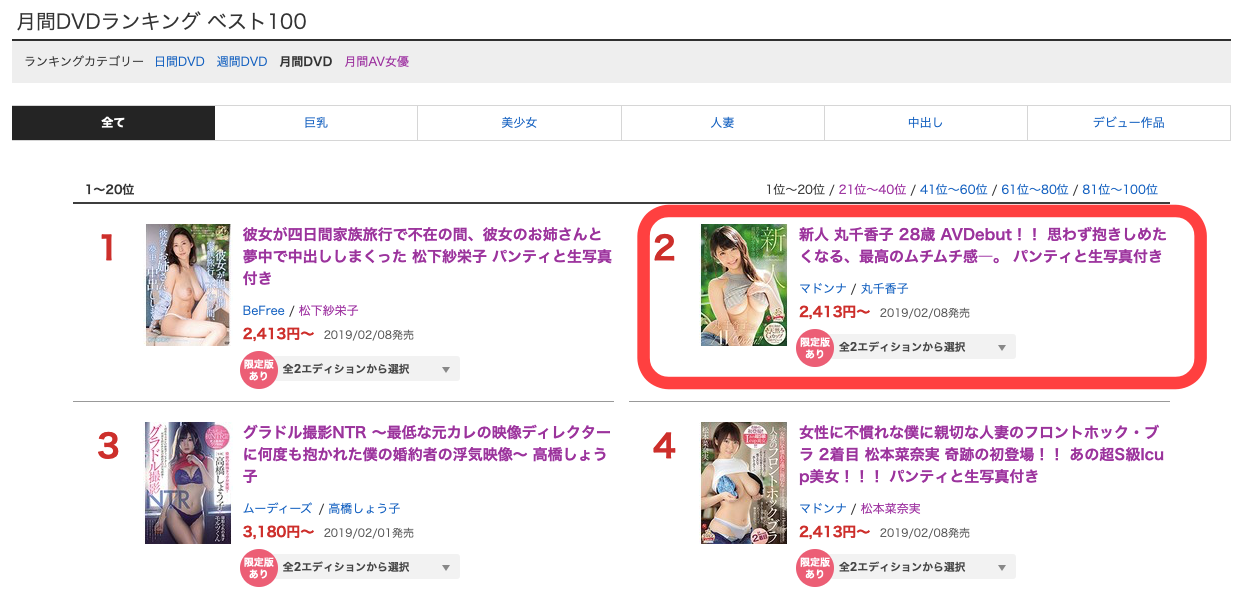Viewport: 1238px width, 595px height.
Task: Click the 限定版あり badge on rank 2
Action: [814, 347]
